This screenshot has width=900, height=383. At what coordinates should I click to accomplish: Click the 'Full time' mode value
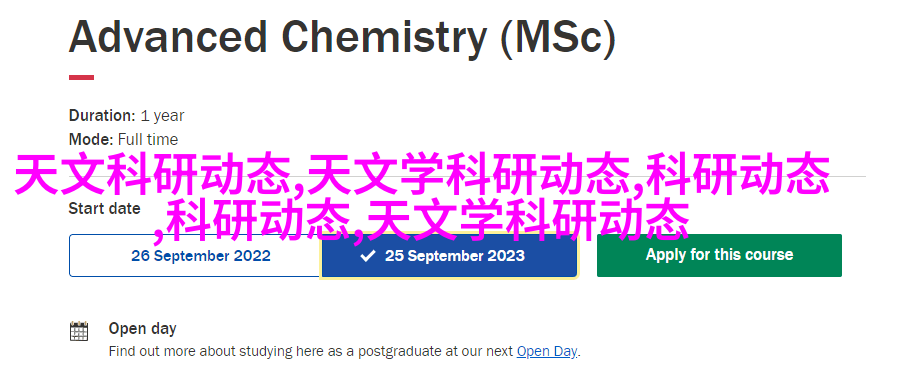pyautogui.click(x=148, y=140)
